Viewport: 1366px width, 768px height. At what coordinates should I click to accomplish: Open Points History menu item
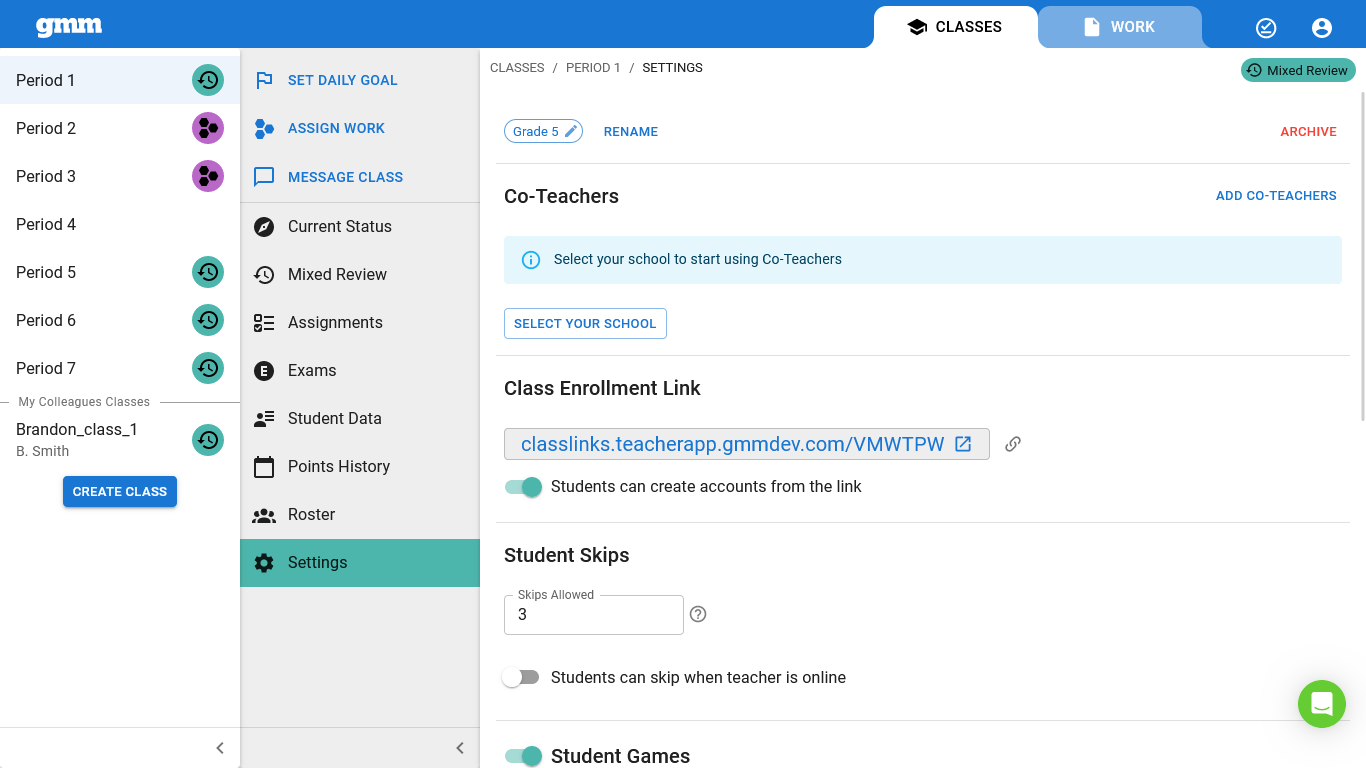click(360, 466)
